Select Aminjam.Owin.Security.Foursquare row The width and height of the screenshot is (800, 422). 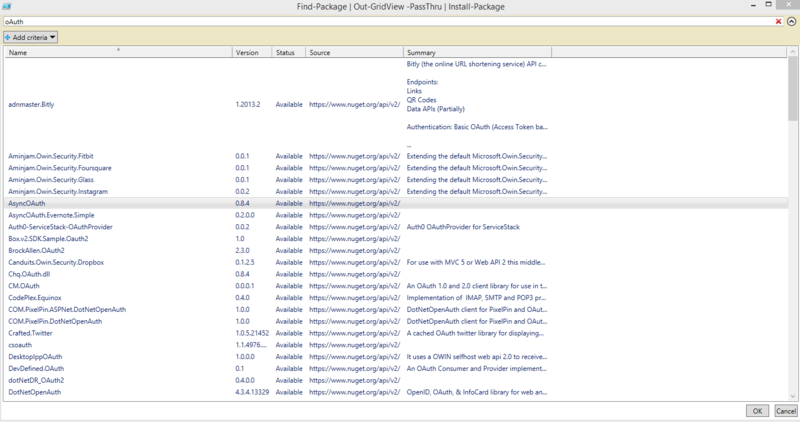[x=396, y=168]
